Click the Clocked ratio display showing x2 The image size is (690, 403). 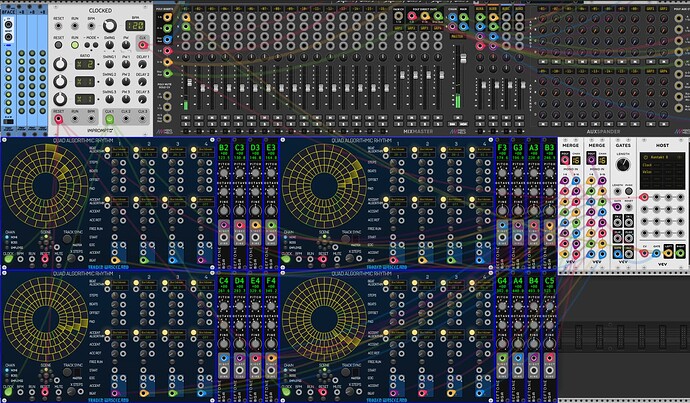[84, 64]
